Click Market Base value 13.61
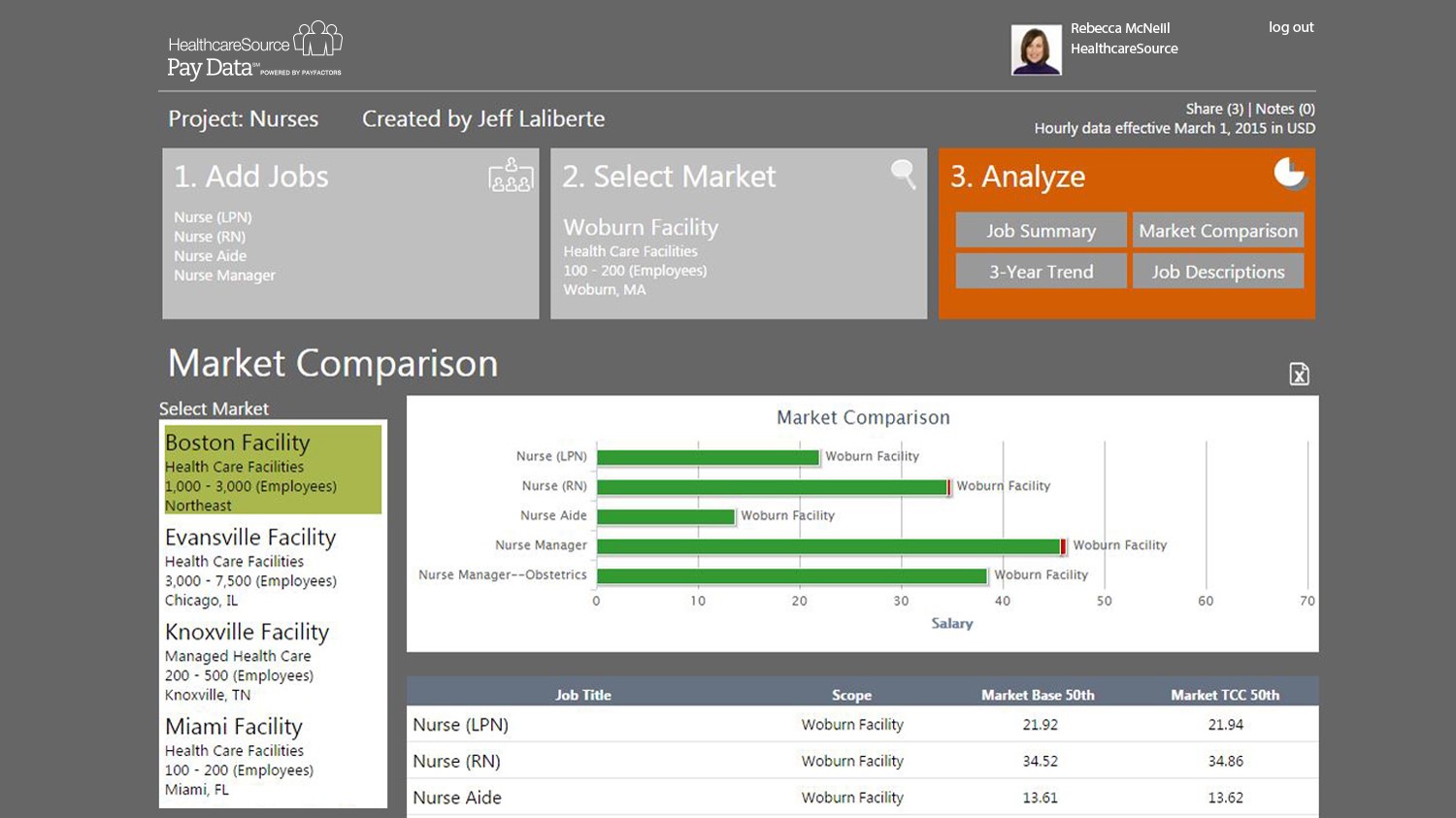This screenshot has height=818, width=1456. [1040, 798]
